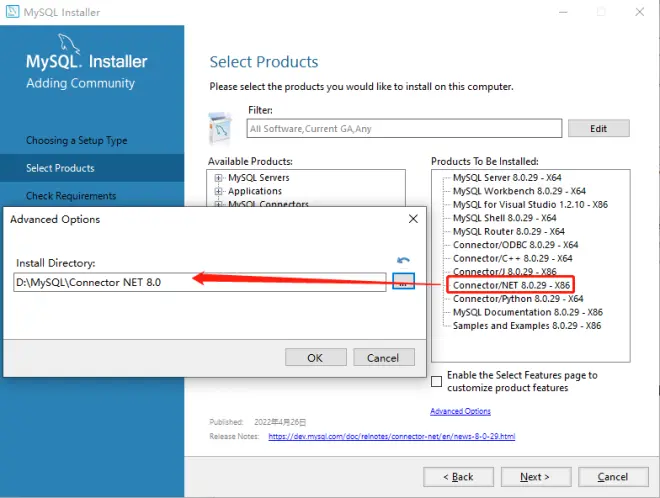Select MySQL Router 8.0.29 - X64
The height and width of the screenshot is (498, 660).
point(508,232)
